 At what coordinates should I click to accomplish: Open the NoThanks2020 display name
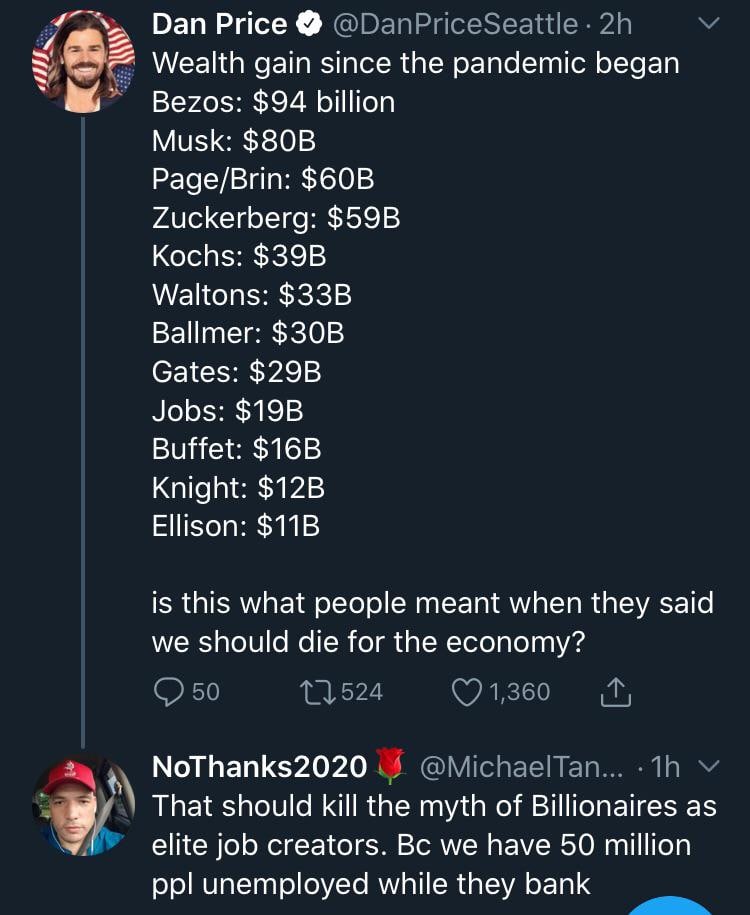258,767
